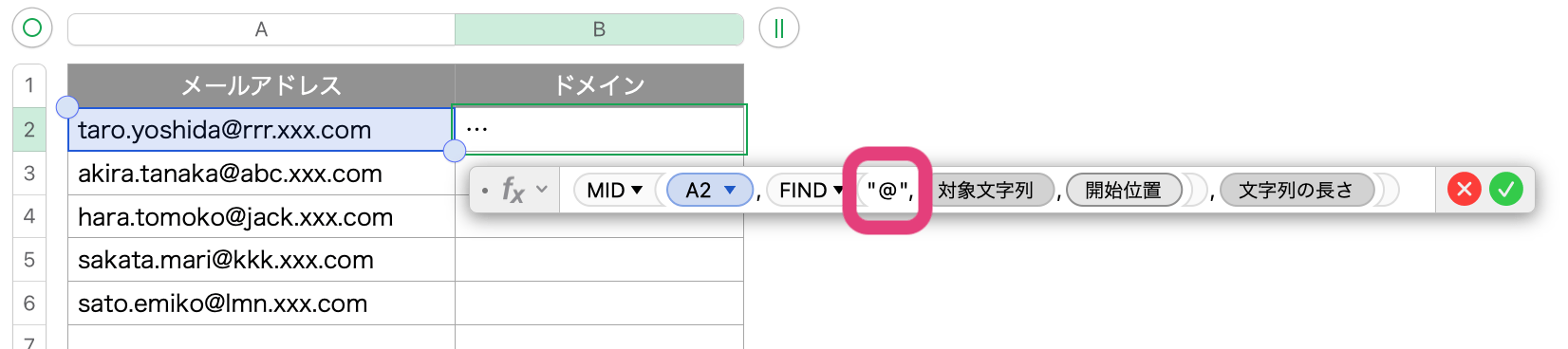Click the upper-left selection handle of A2
This screenshot has width=1568, height=349.
click(67, 106)
